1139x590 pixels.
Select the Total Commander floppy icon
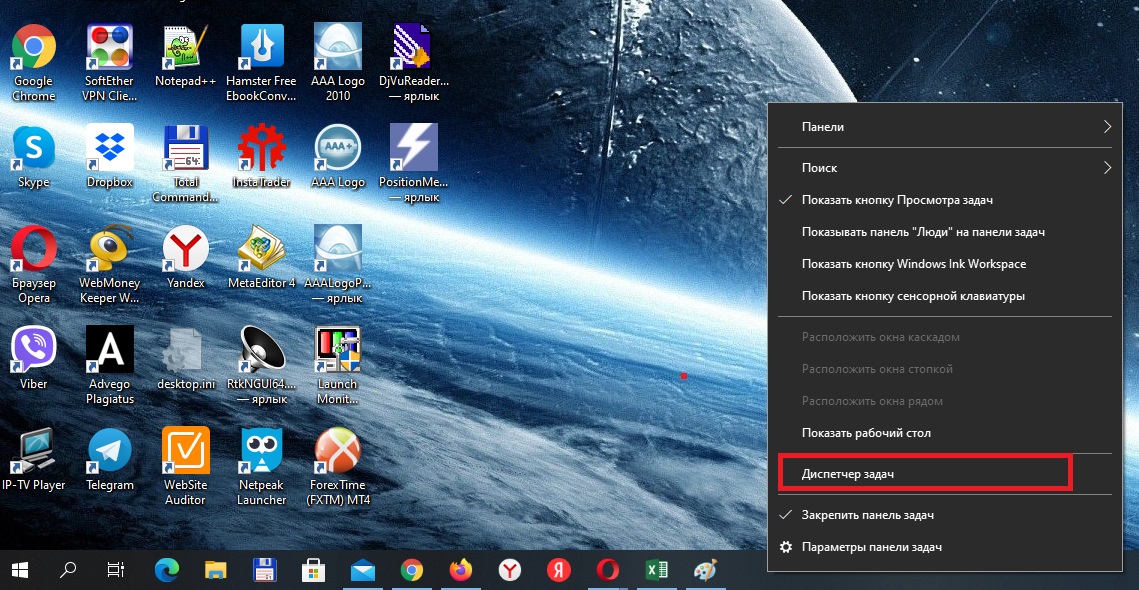point(185,148)
